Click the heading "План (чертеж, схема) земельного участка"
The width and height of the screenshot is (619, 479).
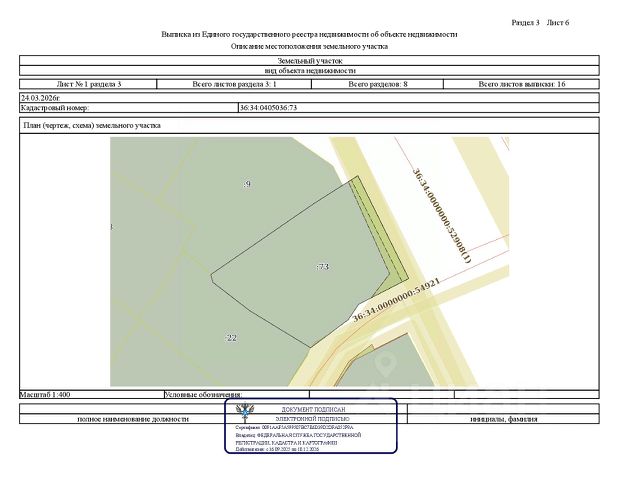point(92,126)
